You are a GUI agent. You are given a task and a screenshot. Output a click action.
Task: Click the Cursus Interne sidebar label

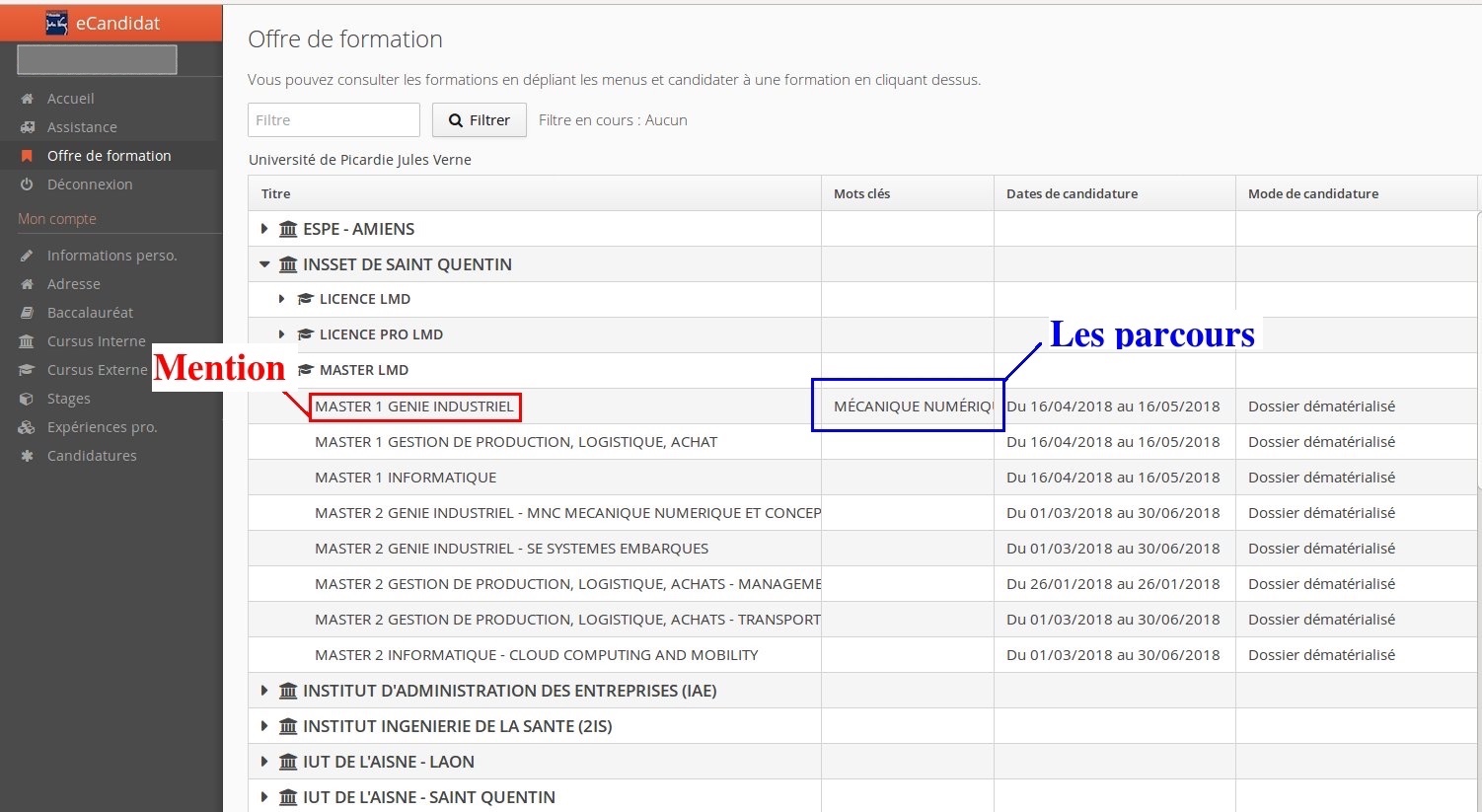(x=97, y=341)
